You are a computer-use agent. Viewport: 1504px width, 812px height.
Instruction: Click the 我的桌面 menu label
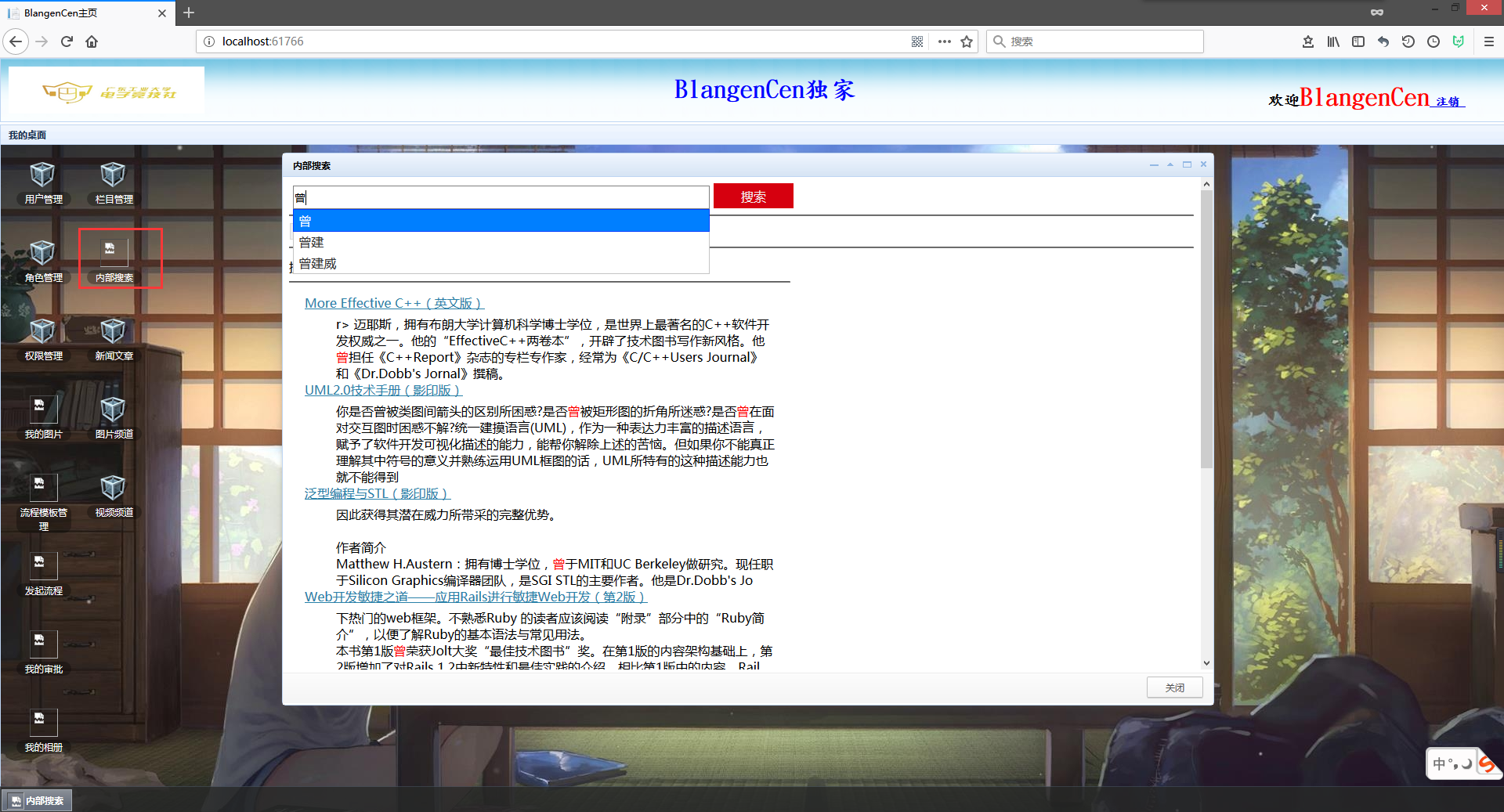click(x=27, y=135)
